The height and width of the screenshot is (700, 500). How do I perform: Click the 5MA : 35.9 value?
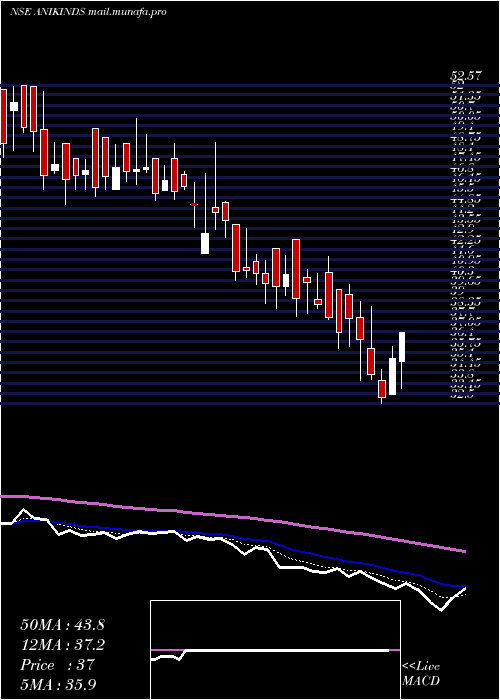59,685
